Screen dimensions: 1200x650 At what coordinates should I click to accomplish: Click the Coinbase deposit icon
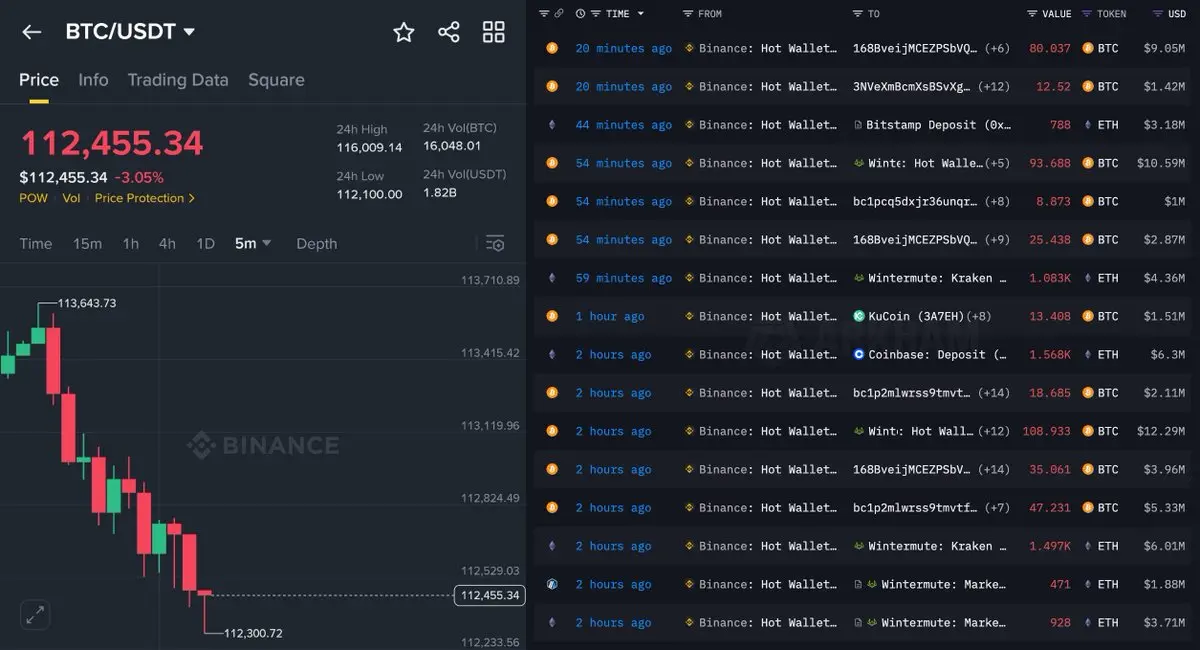(858, 354)
